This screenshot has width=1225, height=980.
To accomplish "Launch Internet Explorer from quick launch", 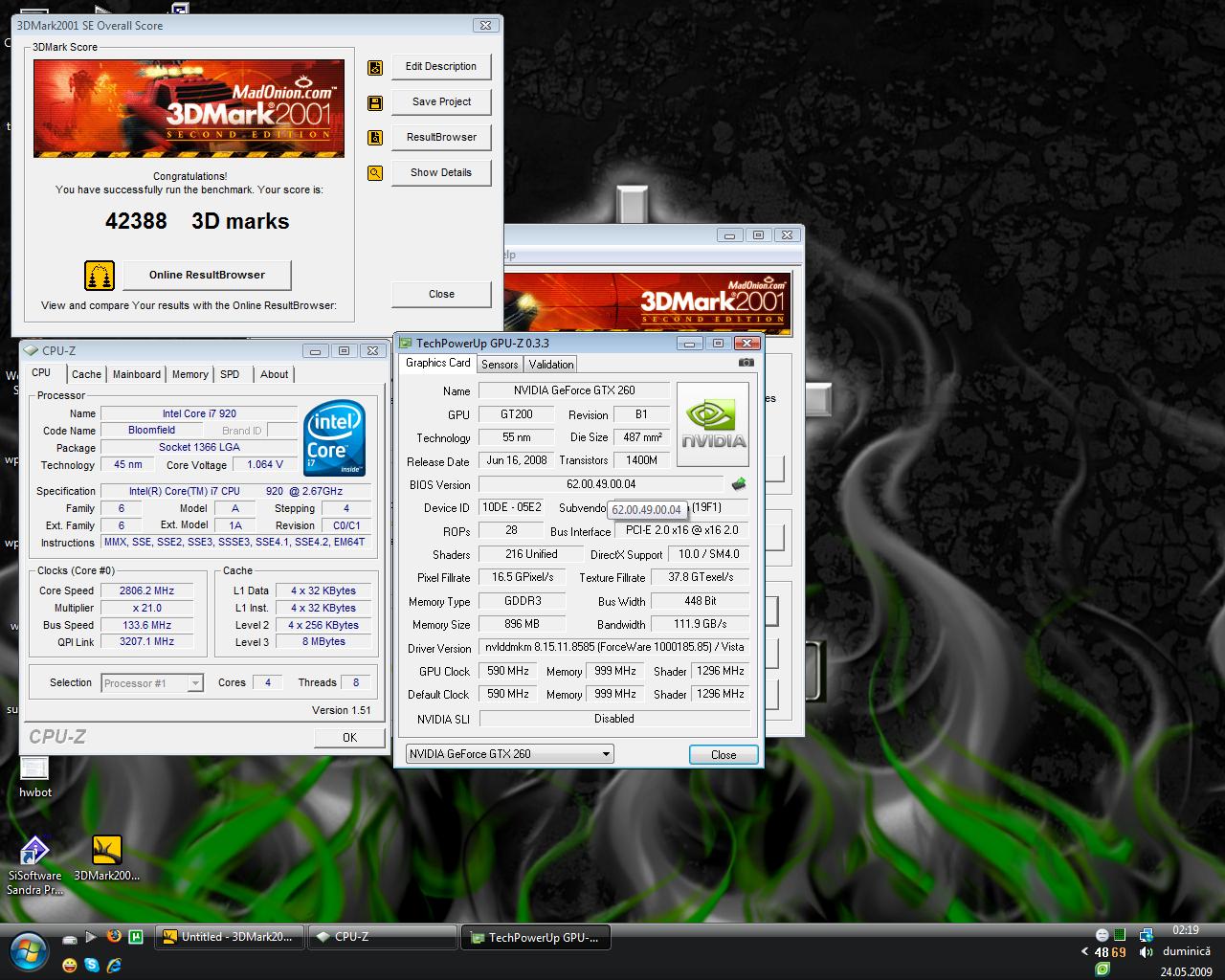I will (x=114, y=965).
